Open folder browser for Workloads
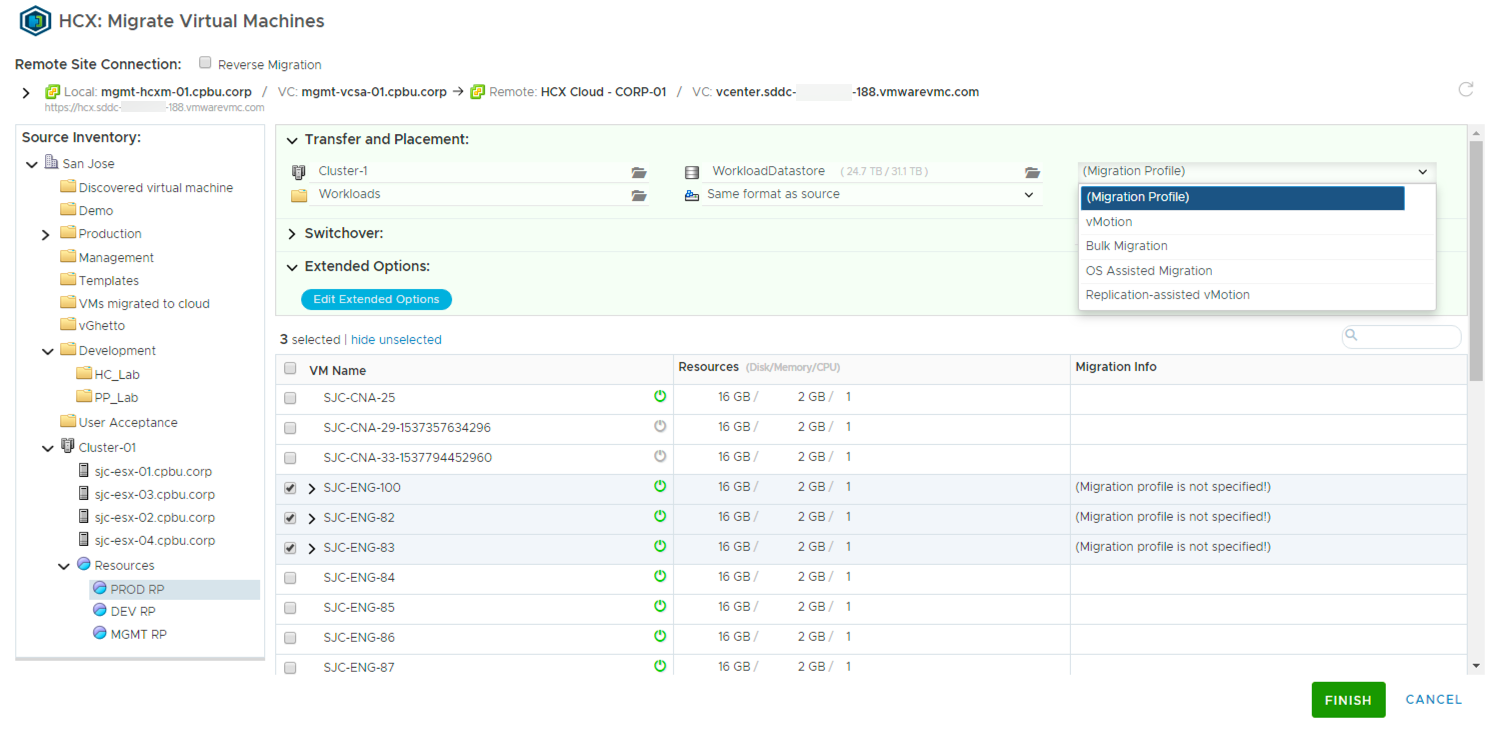This screenshot has width=1498, height=730. tap(639, 195)
